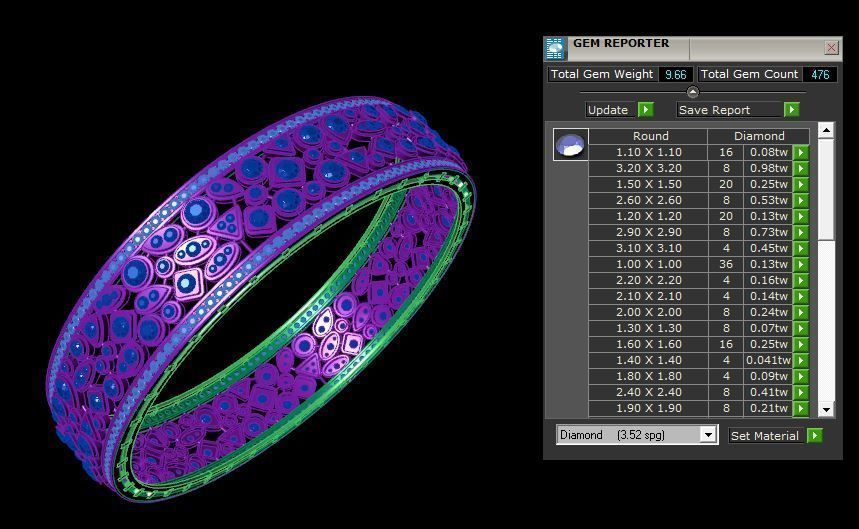Click green arrow for 1.50 X 1.50 row
859x529 pixels.
point(801,184)
